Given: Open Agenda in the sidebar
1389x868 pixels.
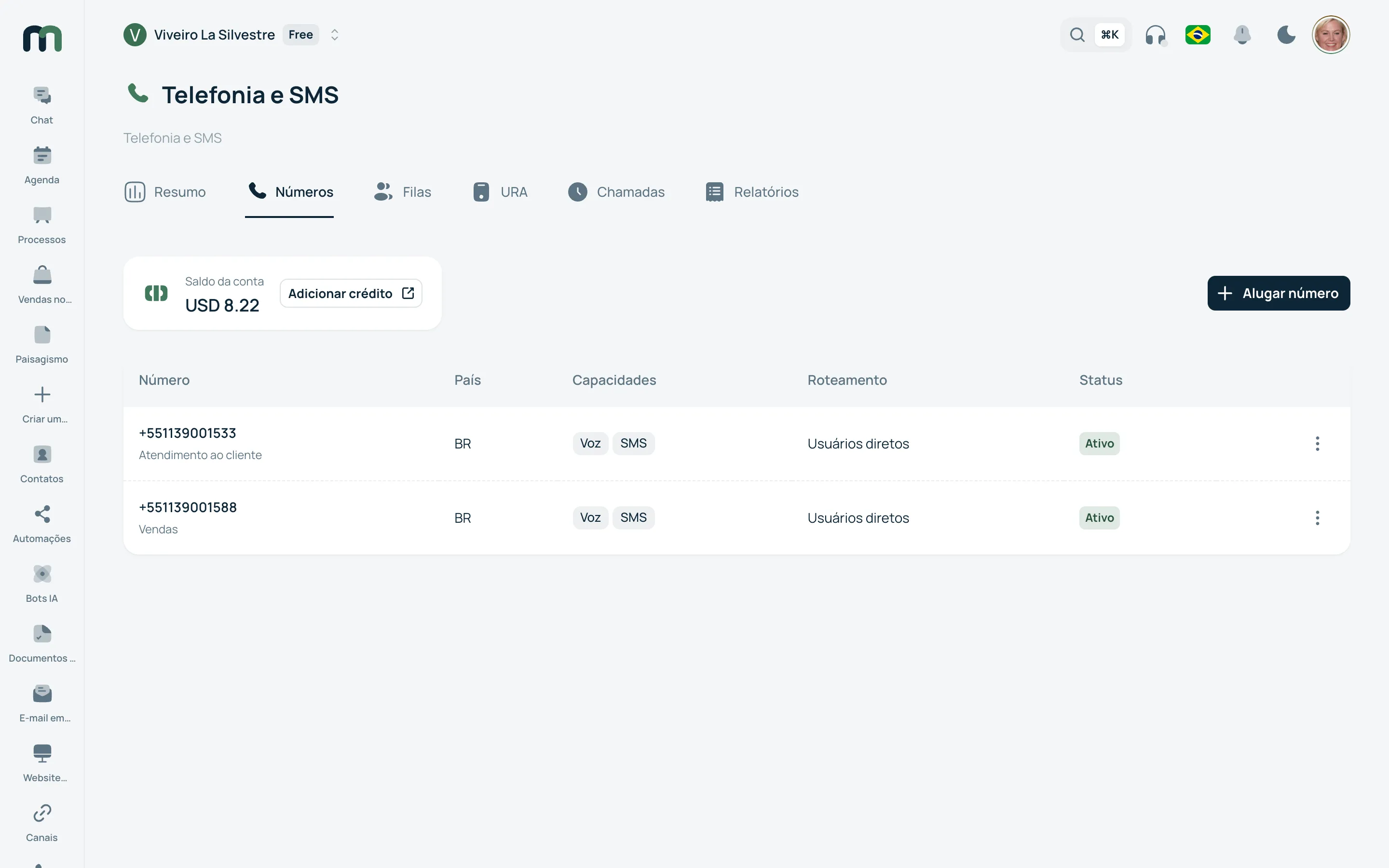Looking at the screenshot, I should pyautogui.click(x=42, y=165).
